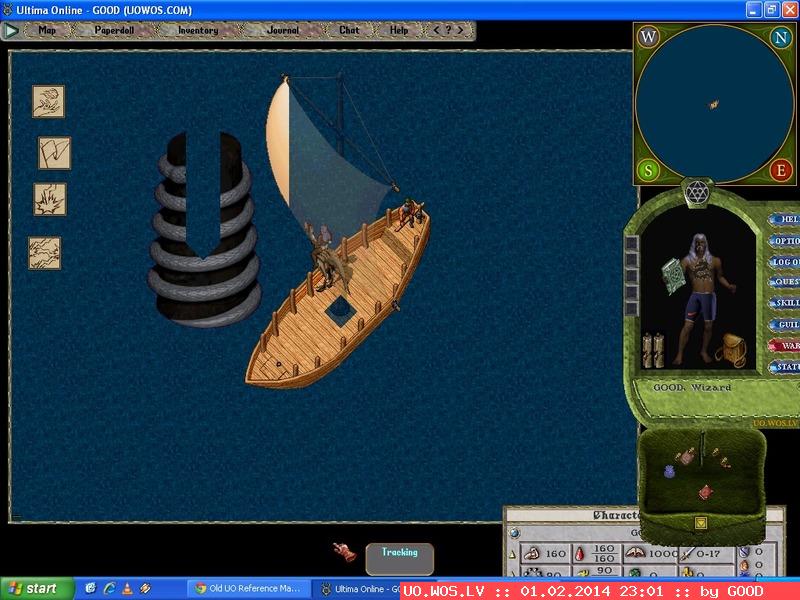Click the ship marker on the radar map
Screen dimensions: 800x600
pos(714,105)
